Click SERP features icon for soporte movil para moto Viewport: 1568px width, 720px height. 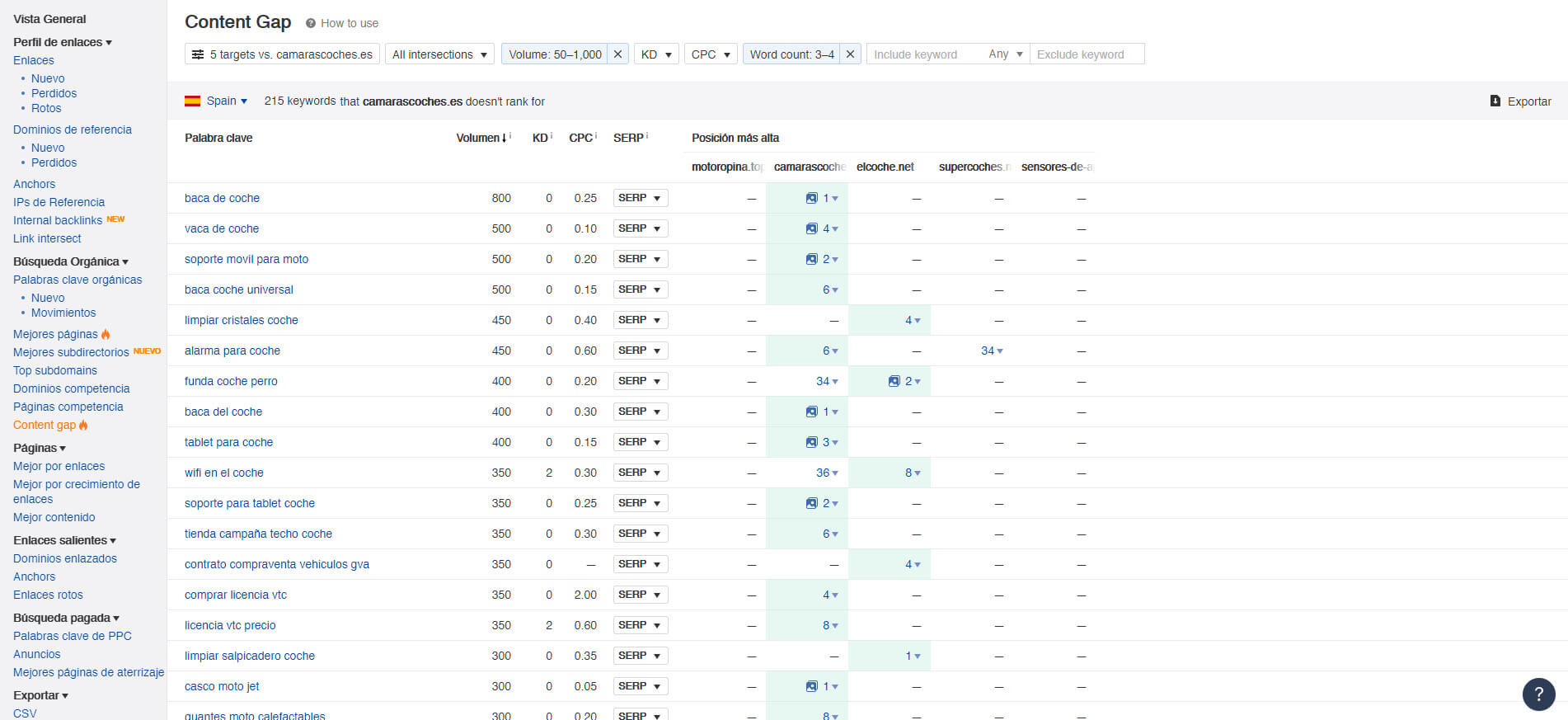[811, 259]
